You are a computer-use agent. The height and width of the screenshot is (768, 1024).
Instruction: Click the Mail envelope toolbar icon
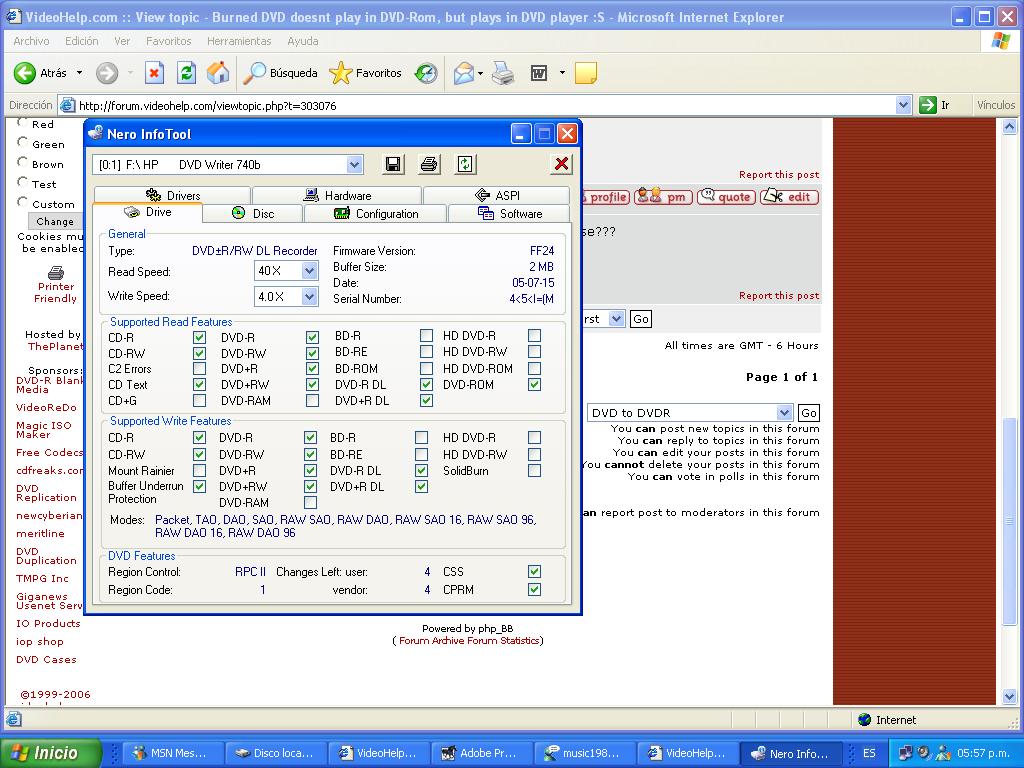point(463,73)
